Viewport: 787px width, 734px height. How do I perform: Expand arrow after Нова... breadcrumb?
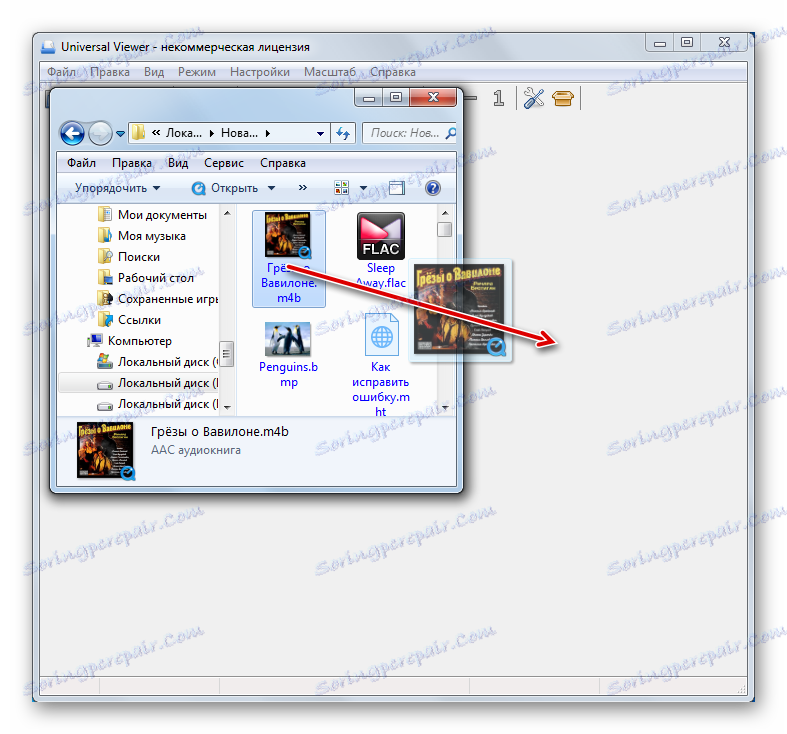coord(268,134)
